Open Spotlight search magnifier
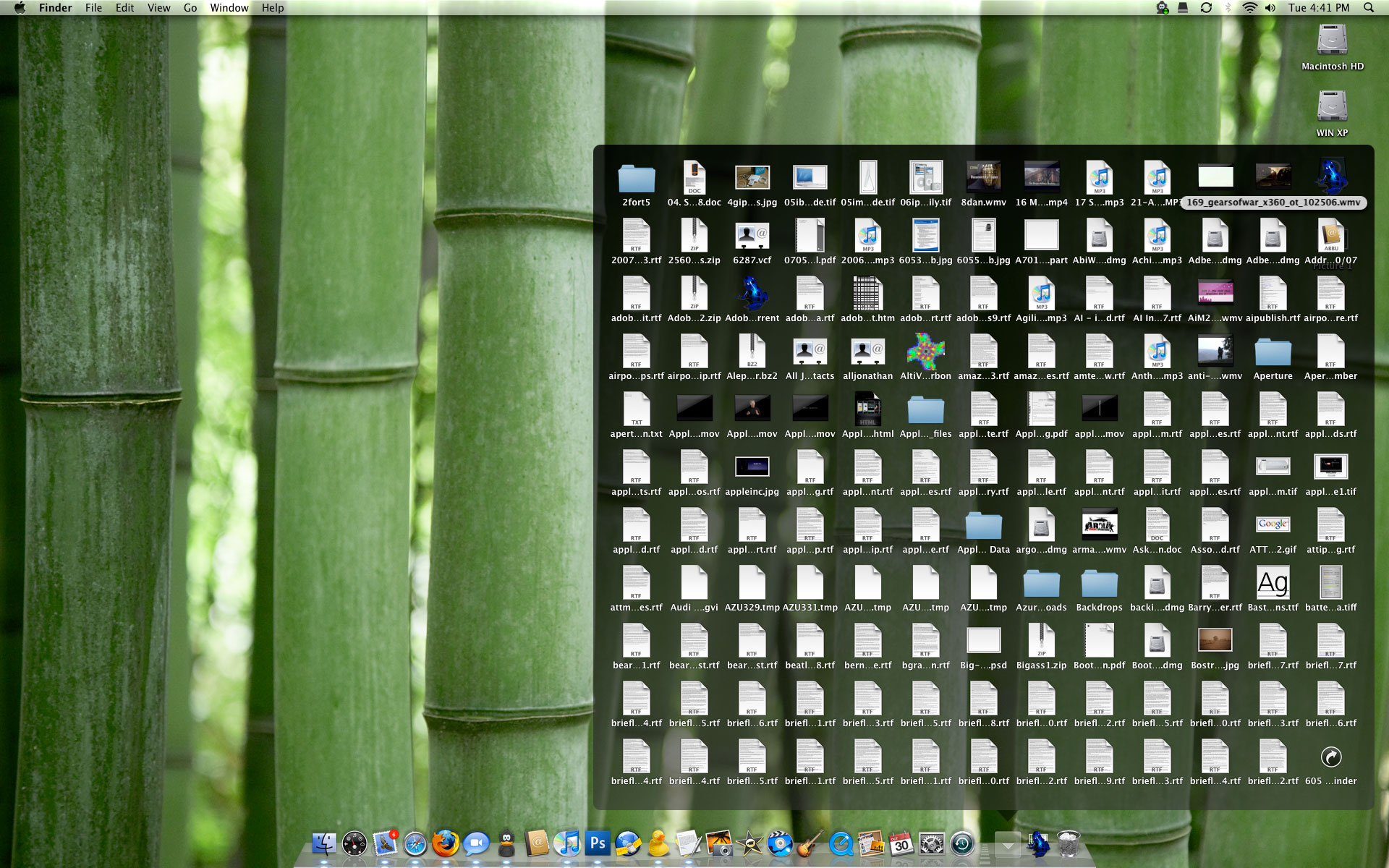The height and width of the screenshot is (868, 1389). tap(1368, 8)
